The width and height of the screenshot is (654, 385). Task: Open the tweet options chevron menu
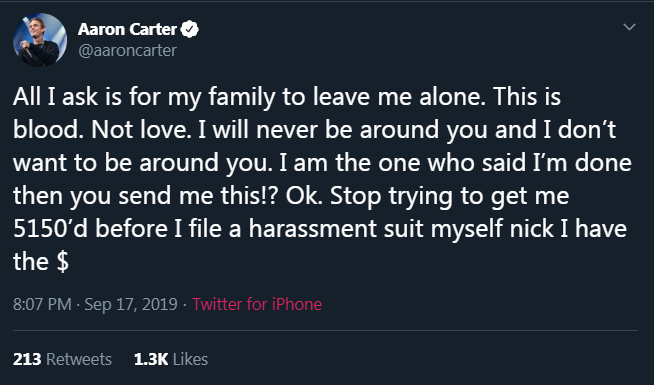click(629, 27)
